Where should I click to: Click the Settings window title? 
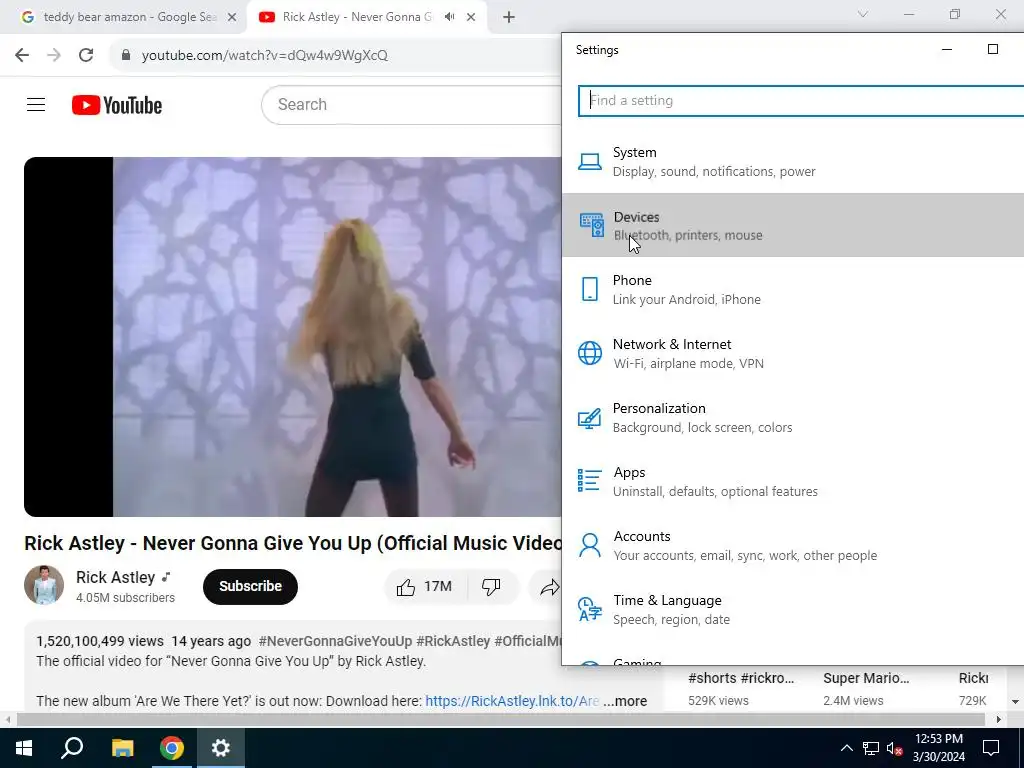coord(597,50)
